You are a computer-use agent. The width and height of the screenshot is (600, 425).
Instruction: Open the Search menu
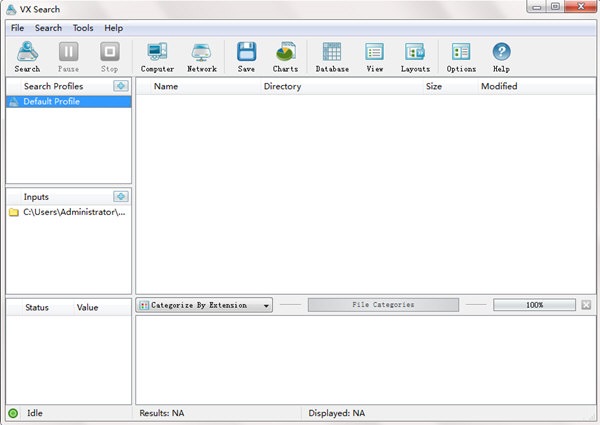48,28
